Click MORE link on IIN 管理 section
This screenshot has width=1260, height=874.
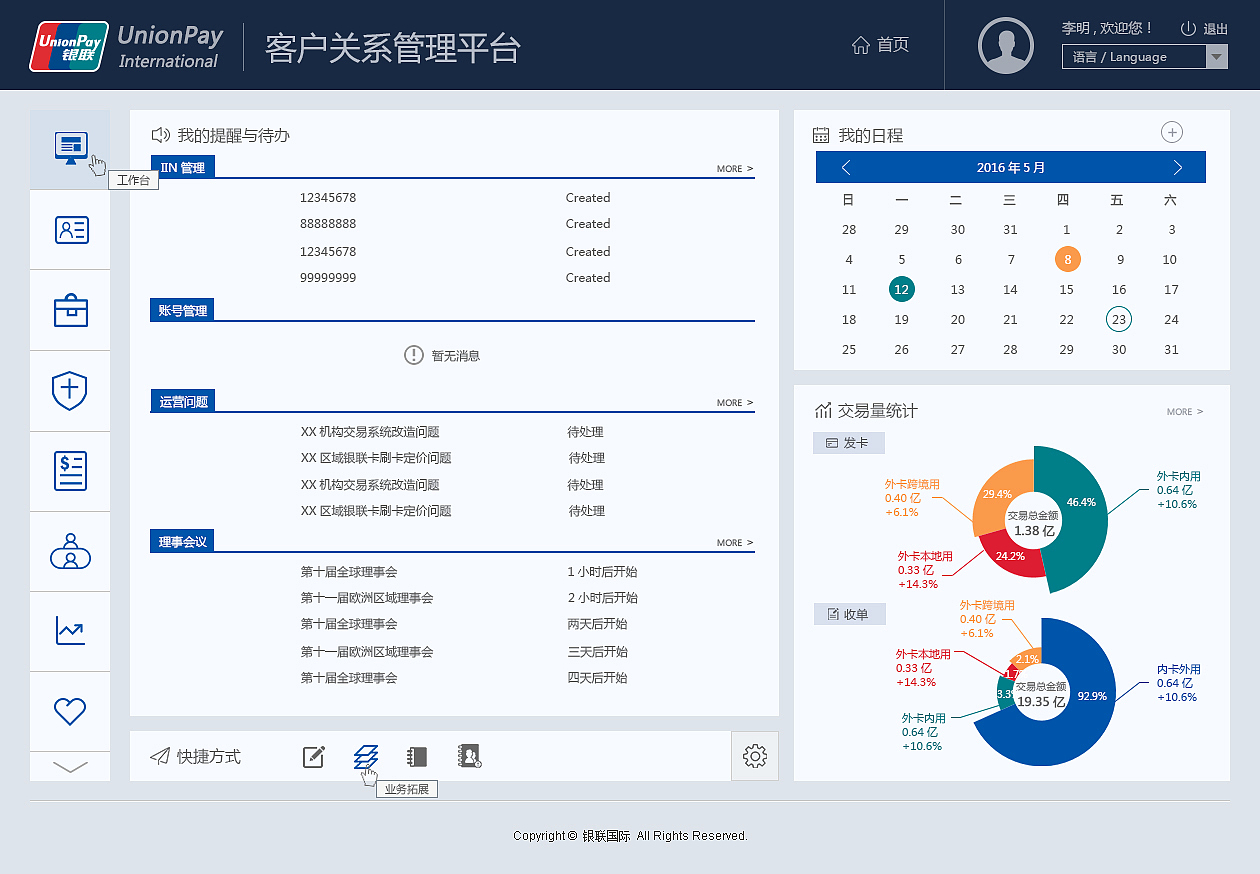point(733,168)
